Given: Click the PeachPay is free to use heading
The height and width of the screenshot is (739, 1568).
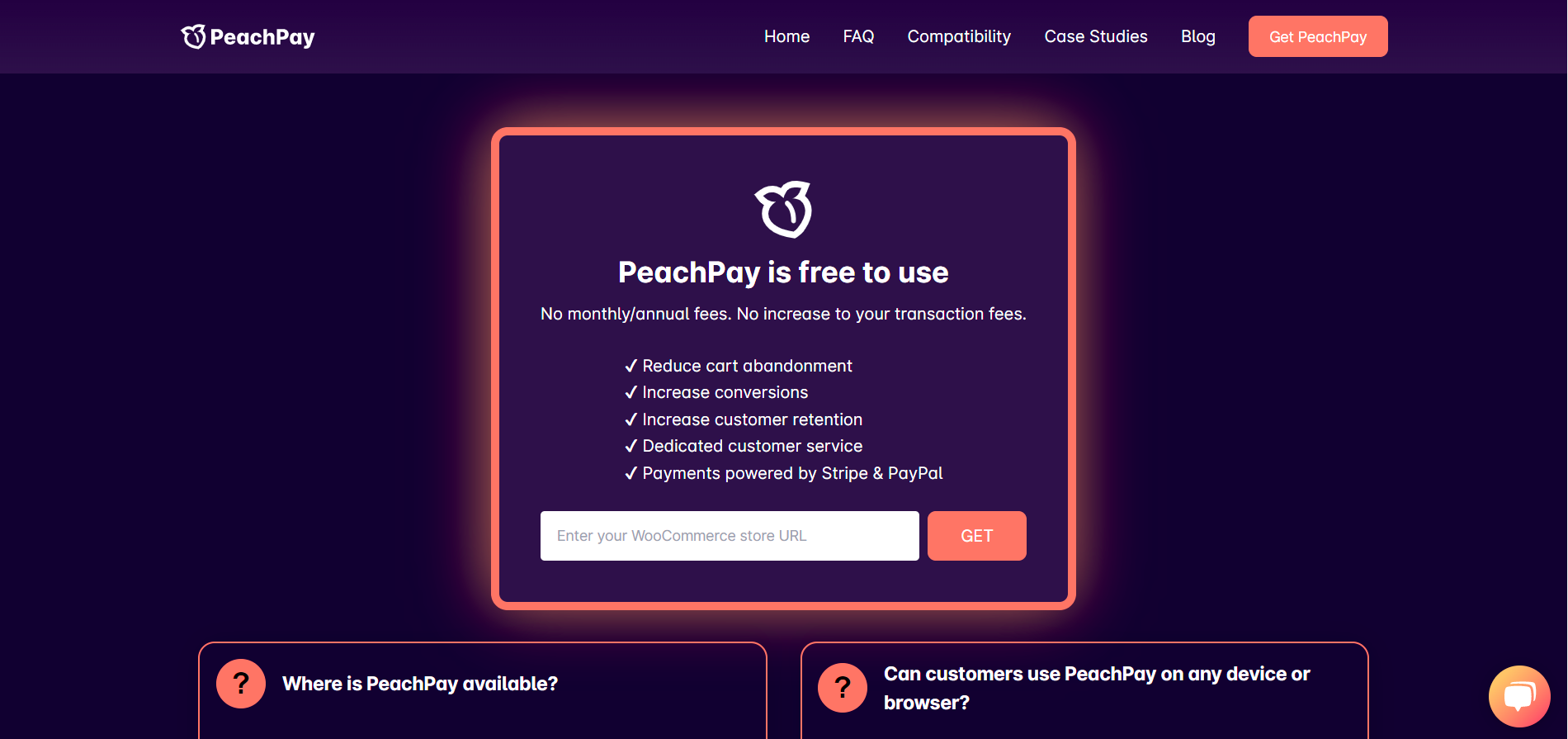Looking at the screenshot, I should pyautogui.click(x=783, y=272).
